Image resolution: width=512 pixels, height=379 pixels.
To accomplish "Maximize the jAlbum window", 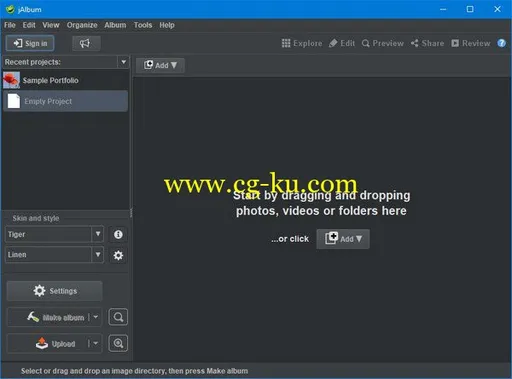I will tap(470, 9).
